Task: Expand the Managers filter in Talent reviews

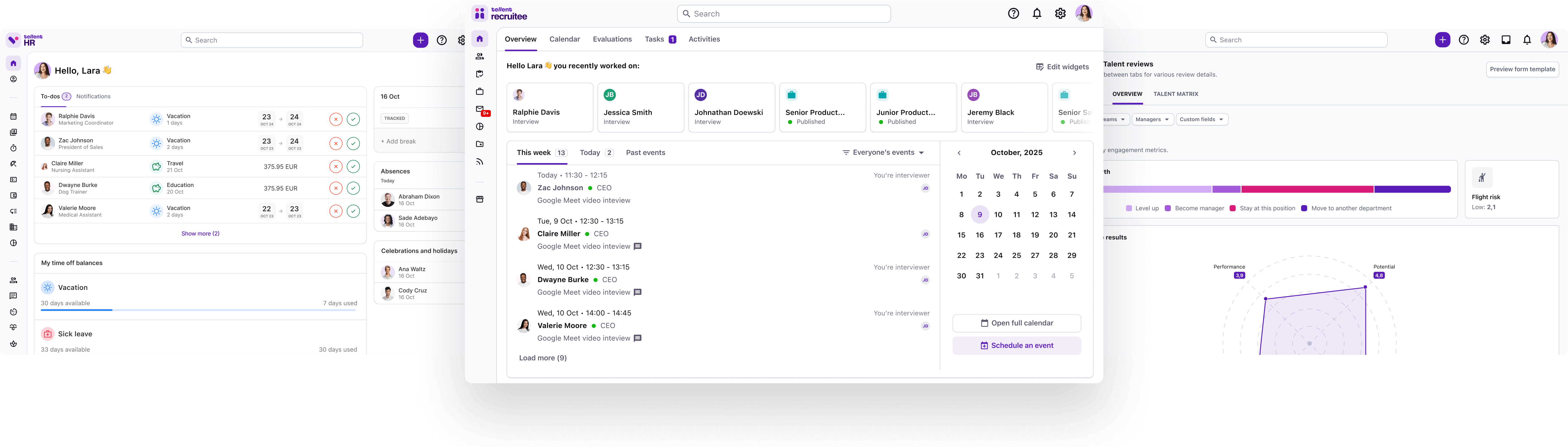Action: point(1152,119)
